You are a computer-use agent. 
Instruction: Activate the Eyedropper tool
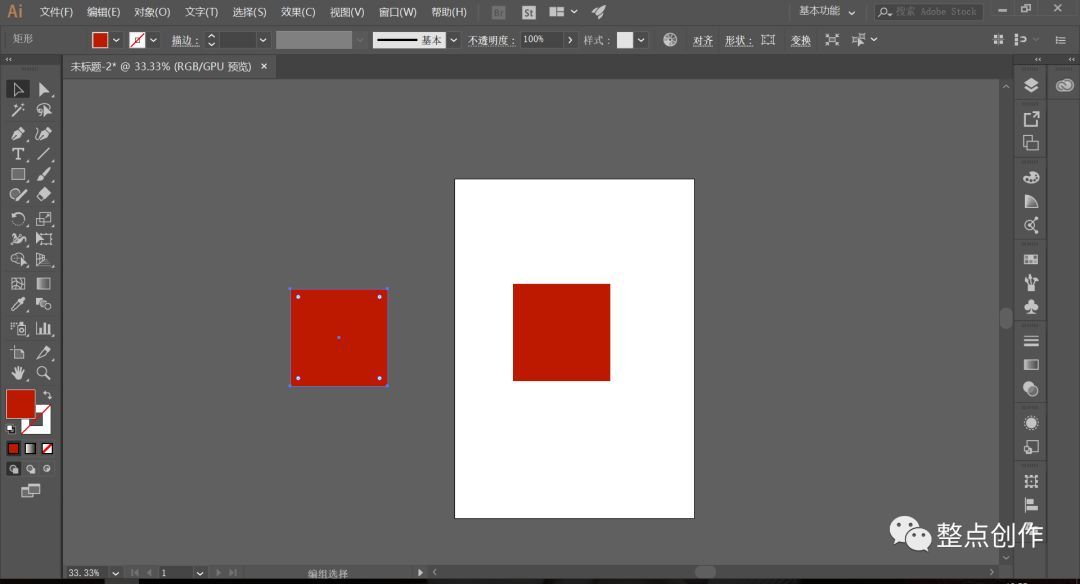tap(18, 304)
